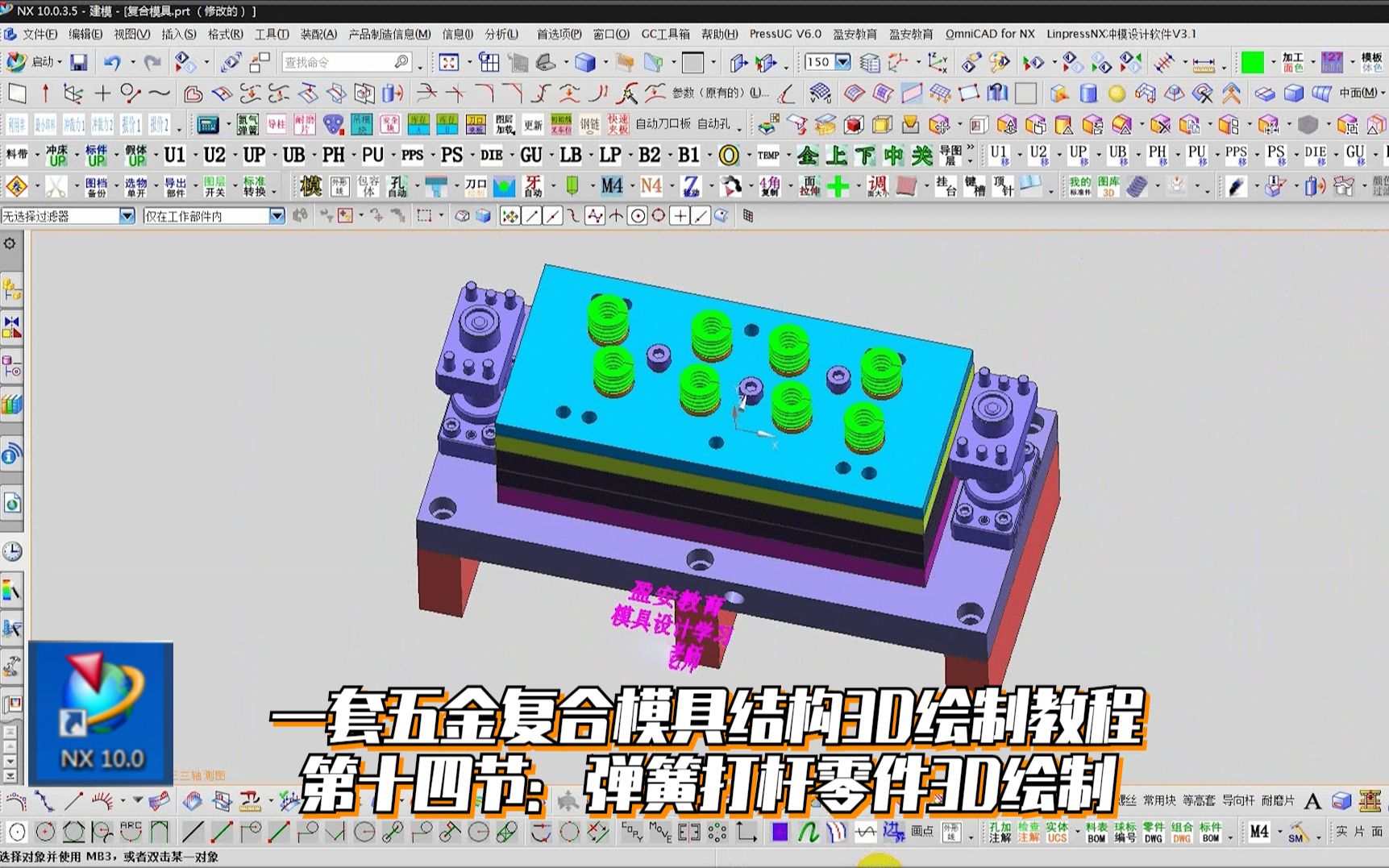Open the 文件(F) menu
1389x868 pixels.
coord(40,34)
